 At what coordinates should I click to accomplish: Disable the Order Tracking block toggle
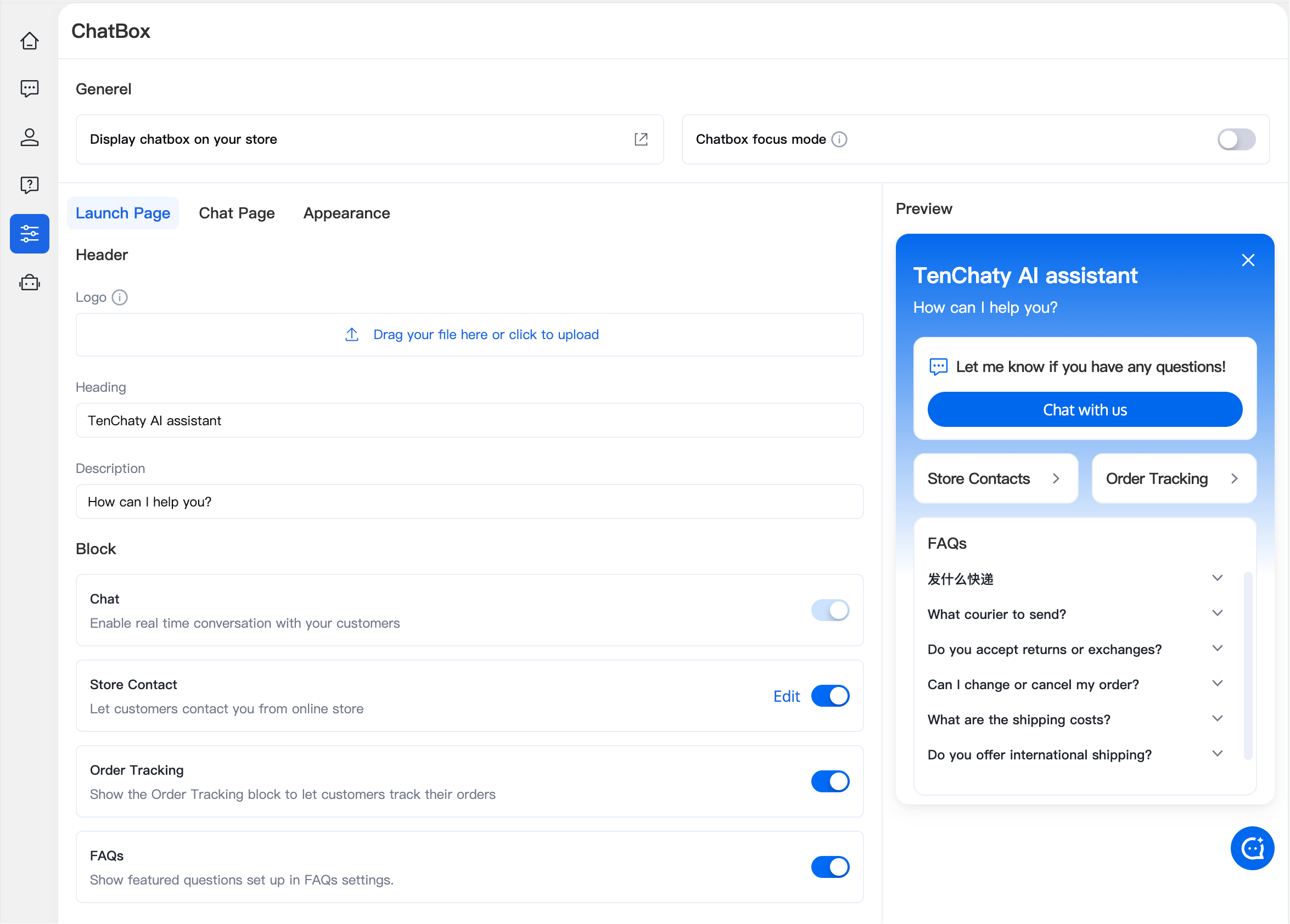click(830, 782)
